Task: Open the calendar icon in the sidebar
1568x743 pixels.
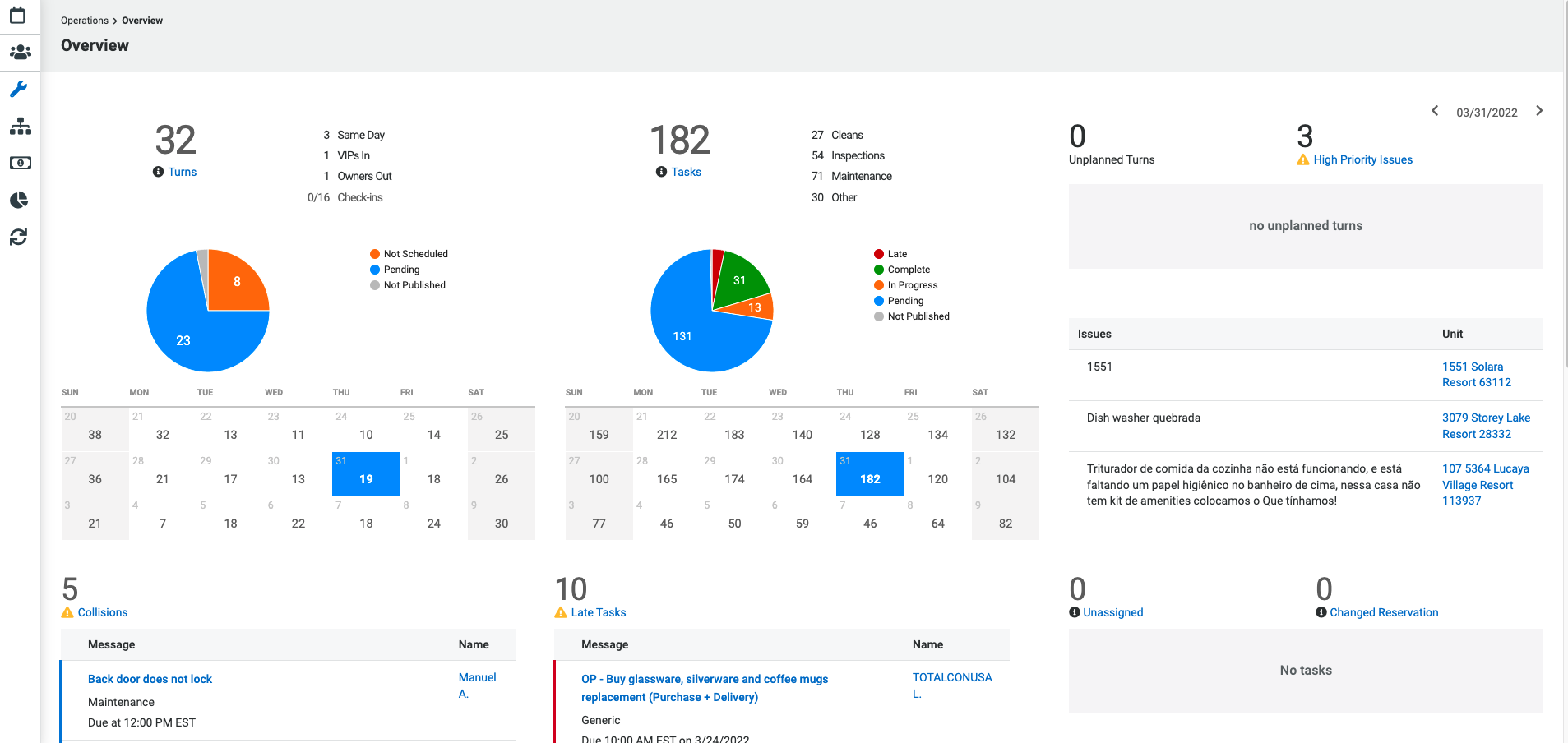Action: coord(18,16)
